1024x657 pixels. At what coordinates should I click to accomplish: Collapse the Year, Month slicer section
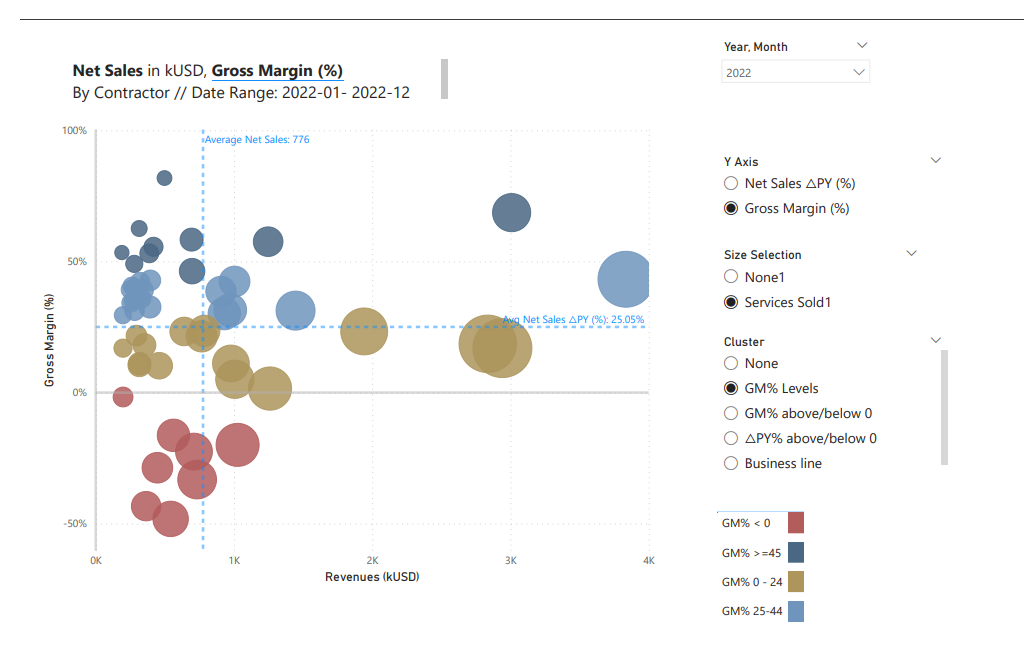pyautogui.click(x=862, y=45)
